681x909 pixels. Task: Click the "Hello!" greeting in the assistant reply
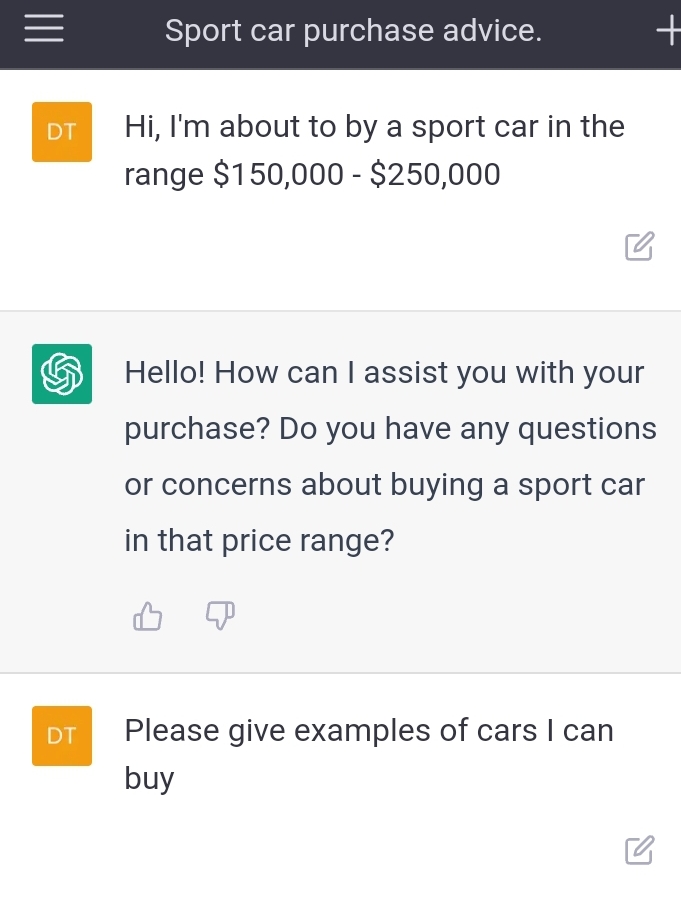tap(165, 373)
